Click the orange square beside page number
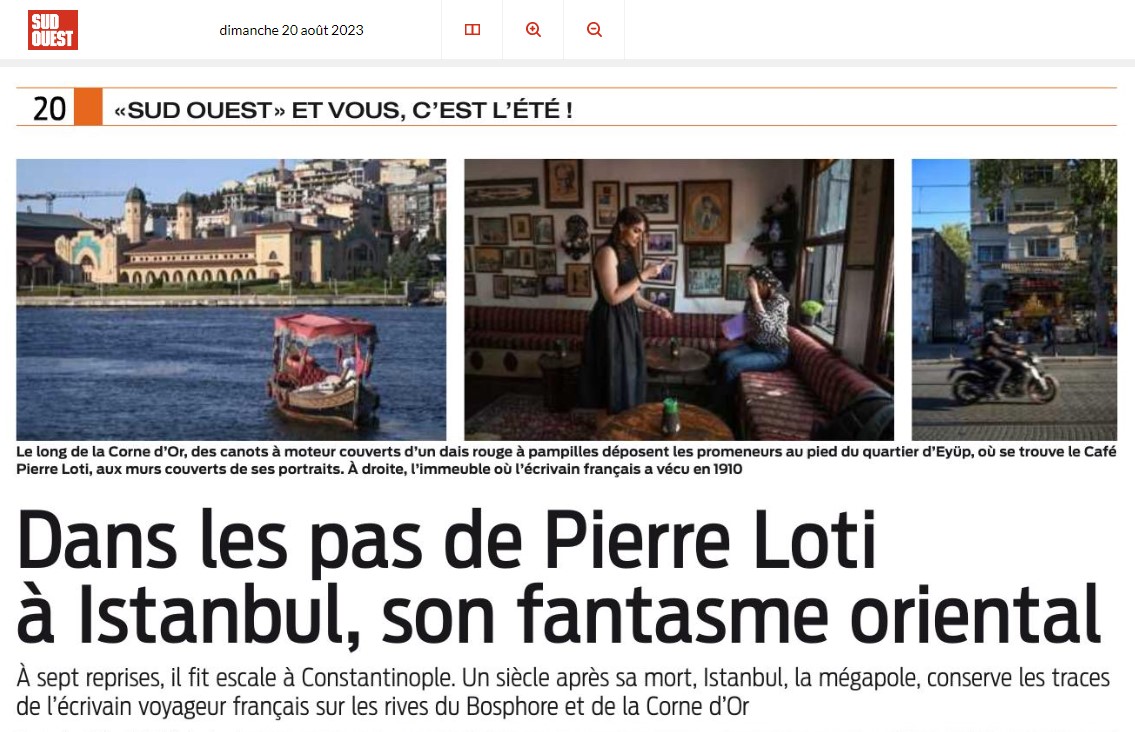The image size is (1135, 732). tap(88, 107)
